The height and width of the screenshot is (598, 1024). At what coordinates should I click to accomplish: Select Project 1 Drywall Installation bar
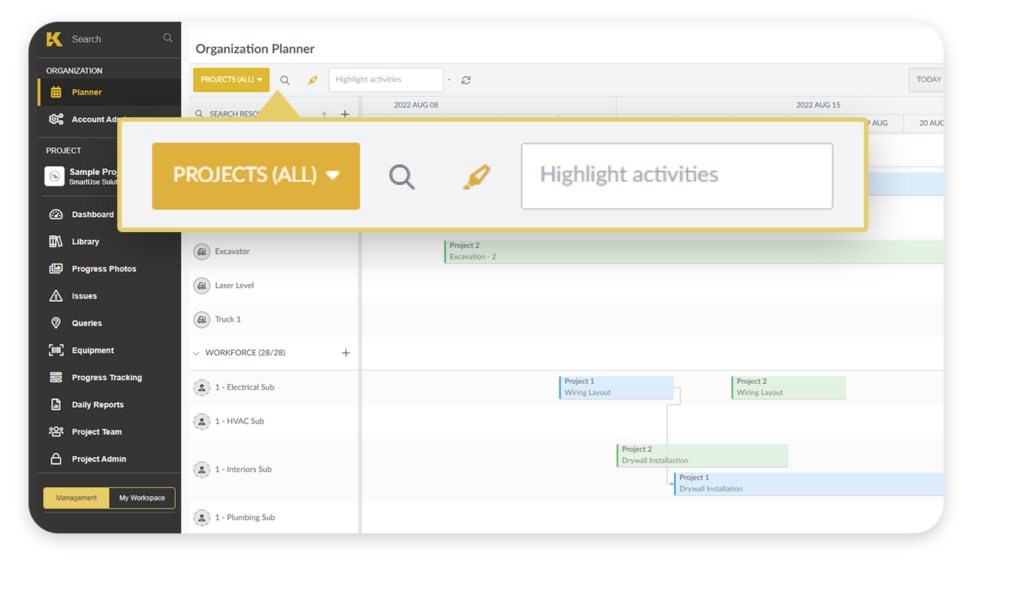click(x=808, y=483)
